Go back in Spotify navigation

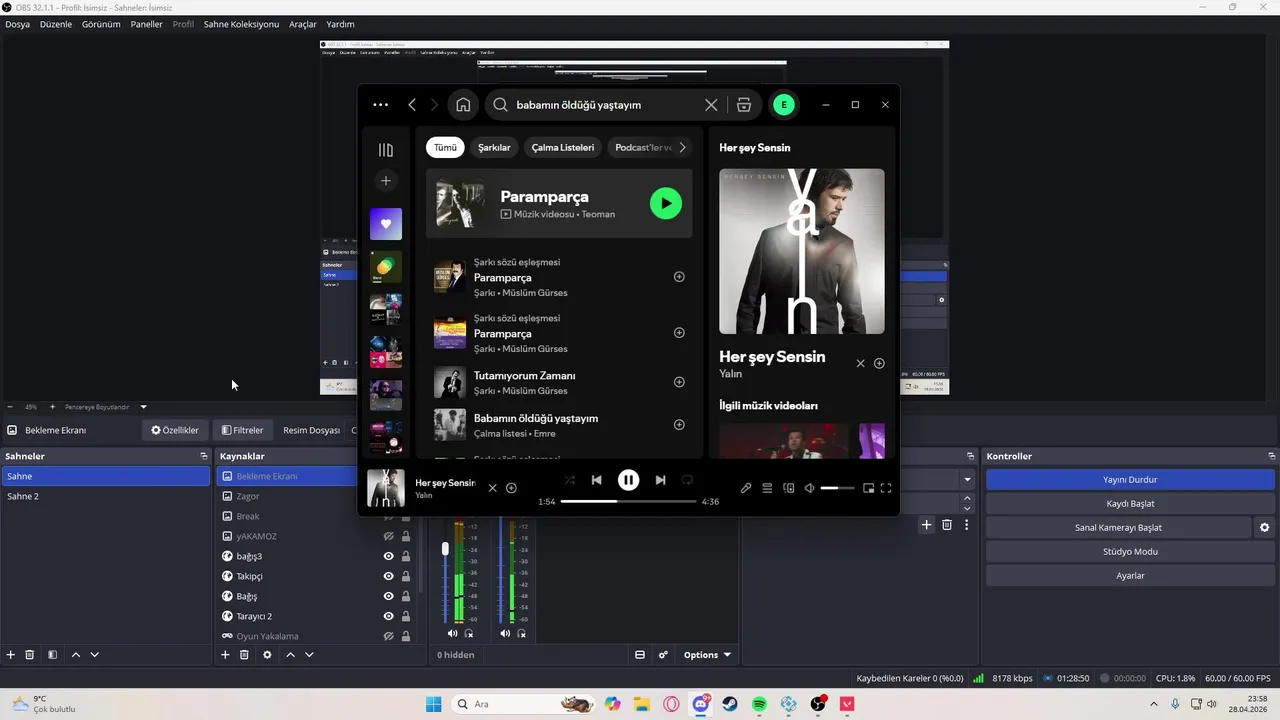[412, 104]
